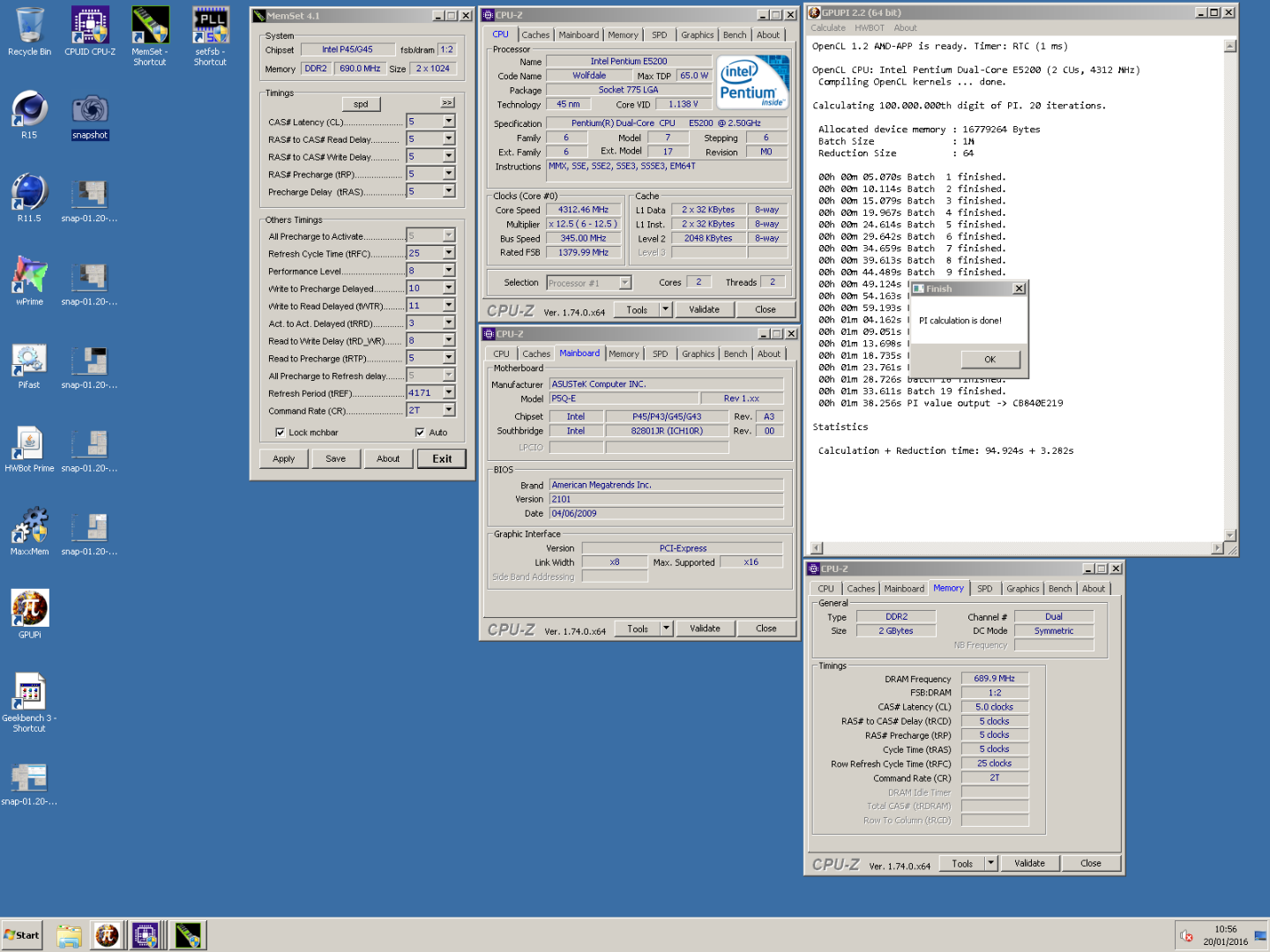1270x952 pixels.
Task: Open About menu in GPUPI
Action: point(906,28)
